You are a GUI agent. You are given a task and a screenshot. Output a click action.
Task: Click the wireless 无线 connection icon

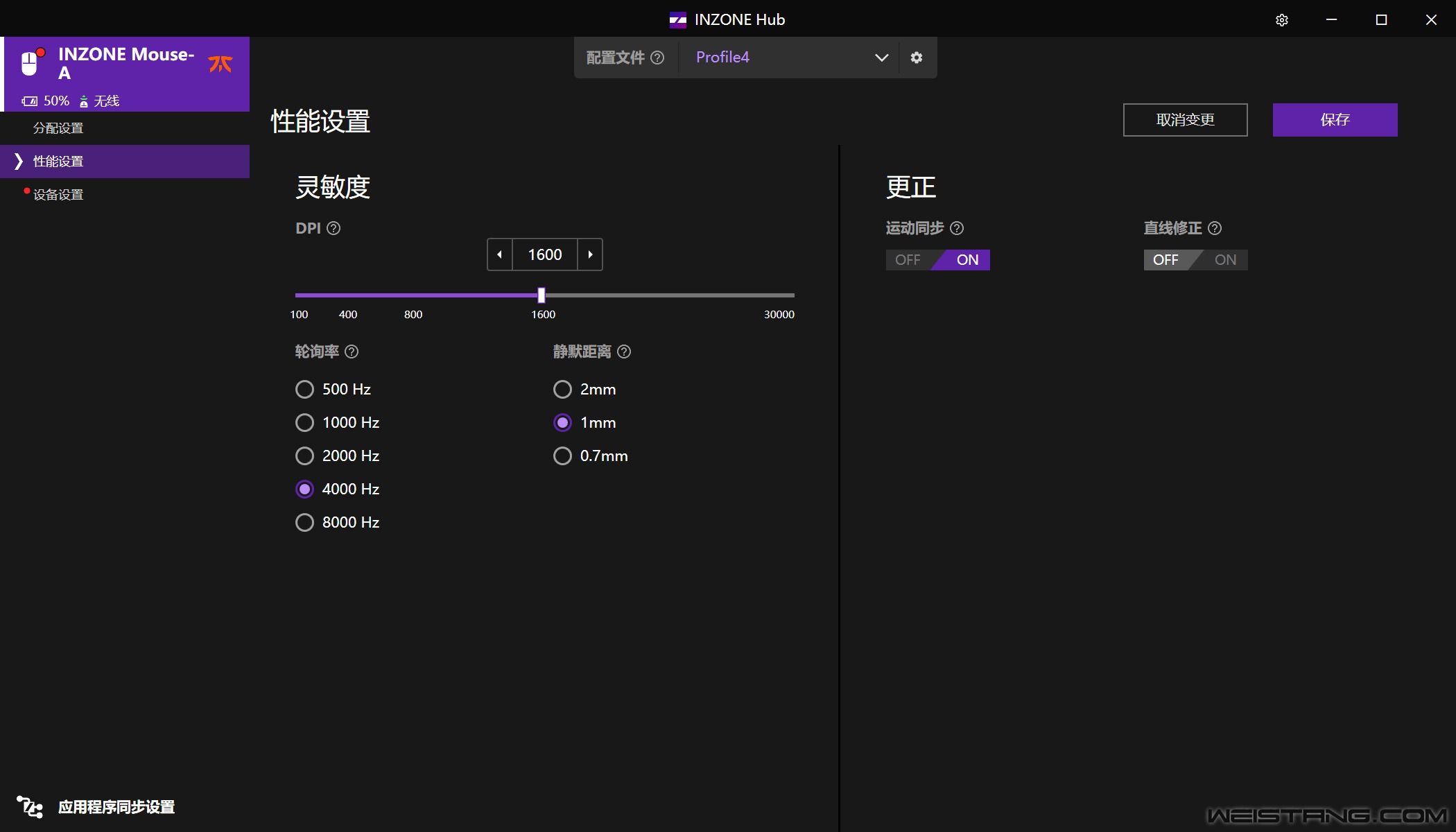click(x=84, y=101)
